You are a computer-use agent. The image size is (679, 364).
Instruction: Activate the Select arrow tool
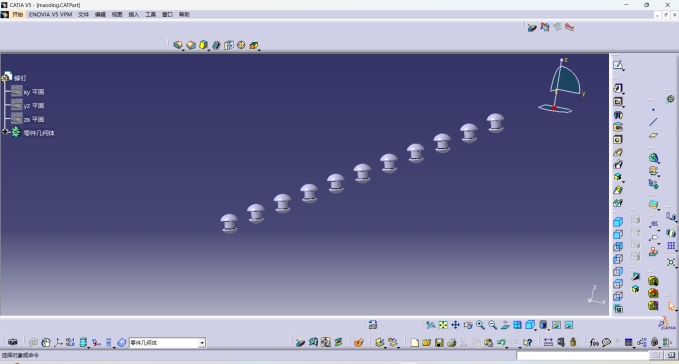point(671,306)
